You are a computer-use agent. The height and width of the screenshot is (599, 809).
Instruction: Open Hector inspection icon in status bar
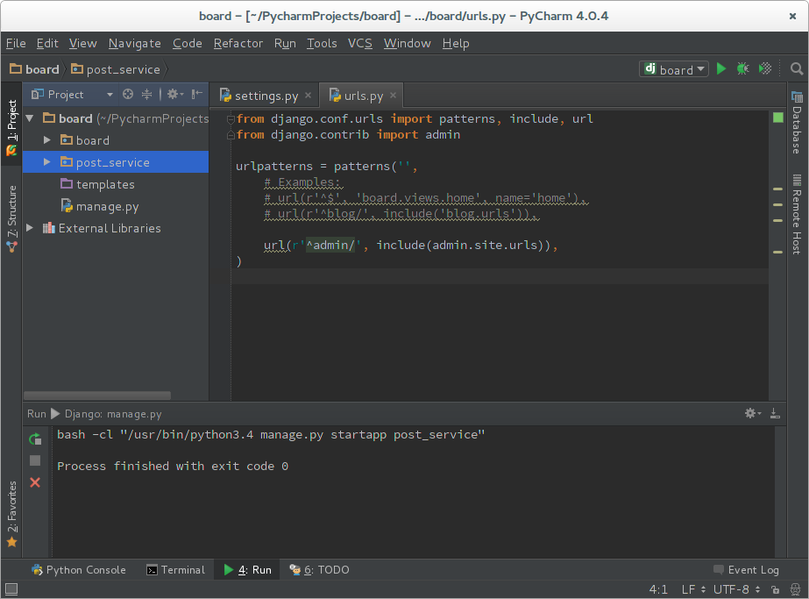tap(795, 589)
